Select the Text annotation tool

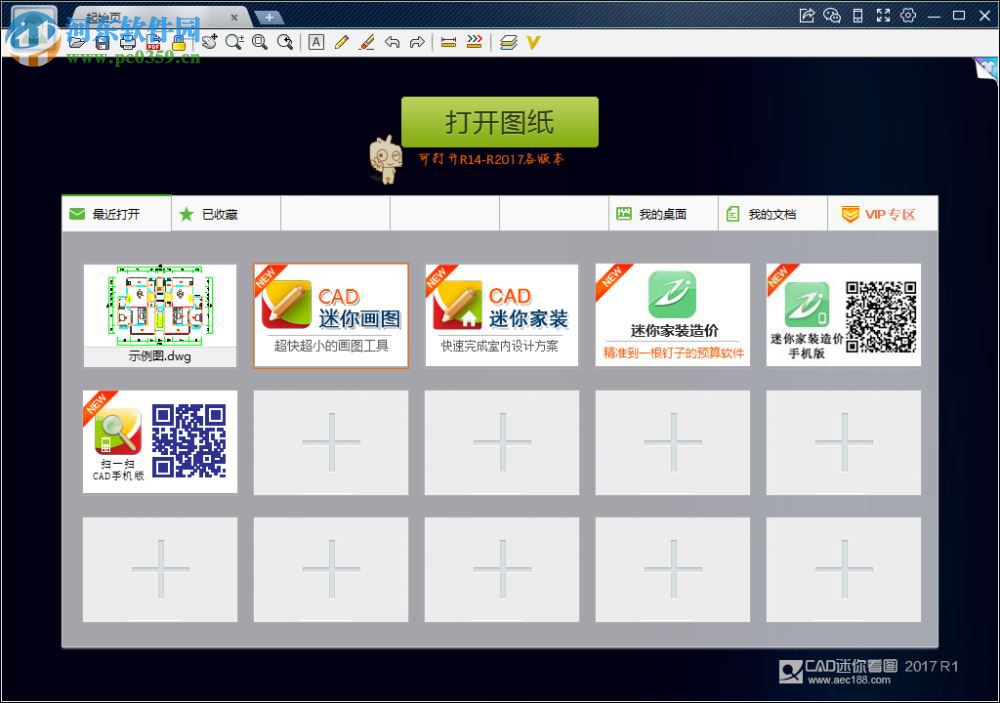(x=316, y=42)
